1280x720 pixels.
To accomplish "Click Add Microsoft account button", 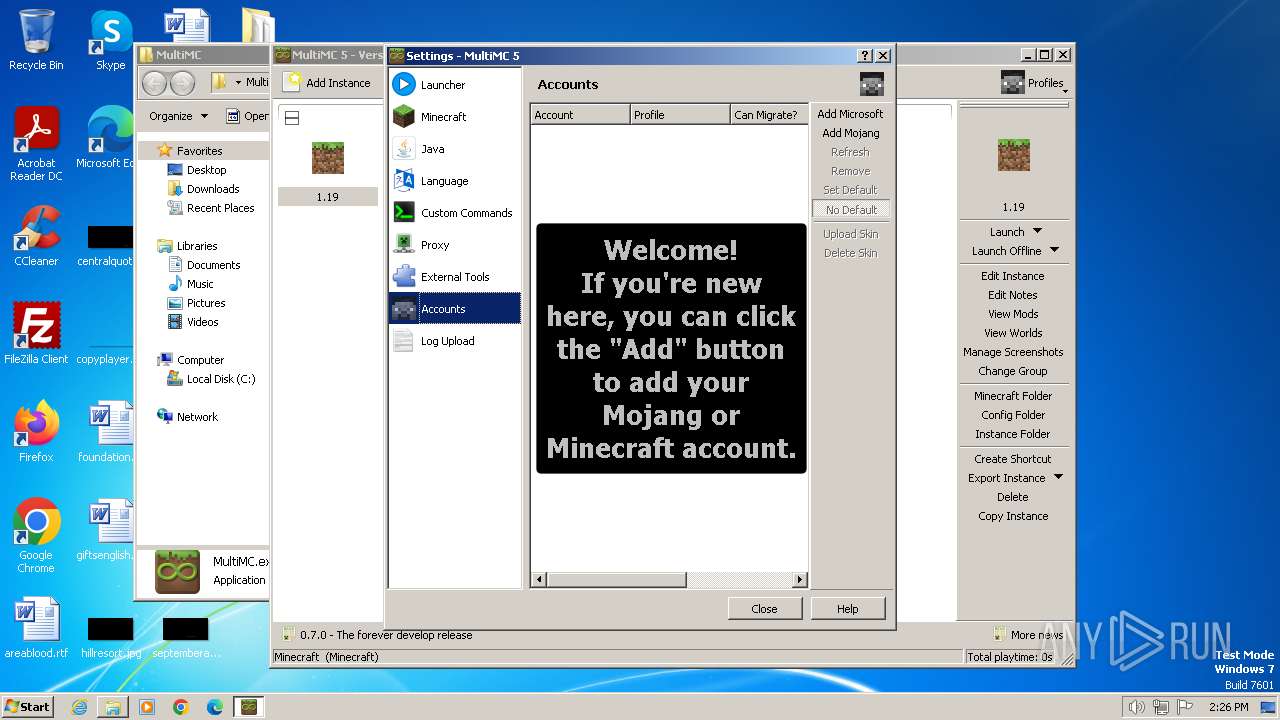I will pyautogui.click(x=850, y=114).
